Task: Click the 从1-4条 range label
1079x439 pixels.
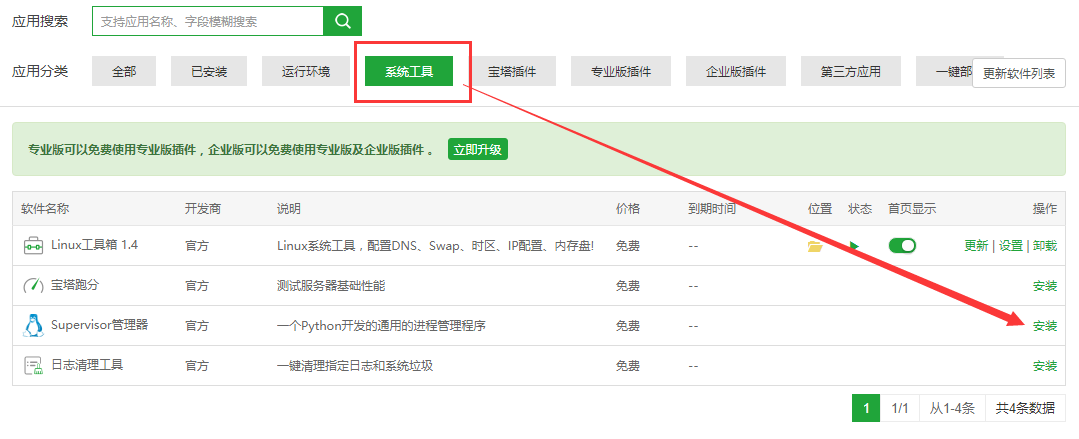Action: pos(952,408)
